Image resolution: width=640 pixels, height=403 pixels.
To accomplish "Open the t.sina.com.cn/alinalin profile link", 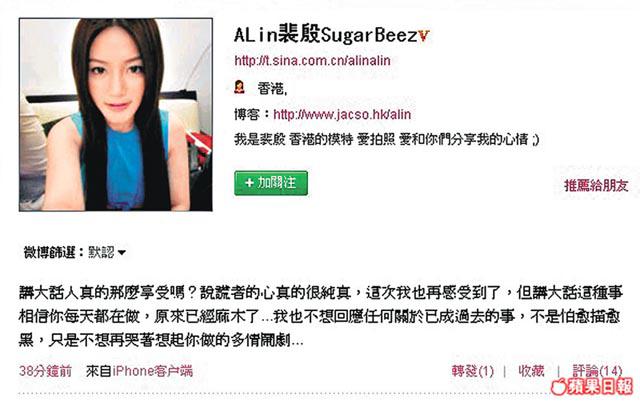I will pyautogui.click(x=312, y=61).
